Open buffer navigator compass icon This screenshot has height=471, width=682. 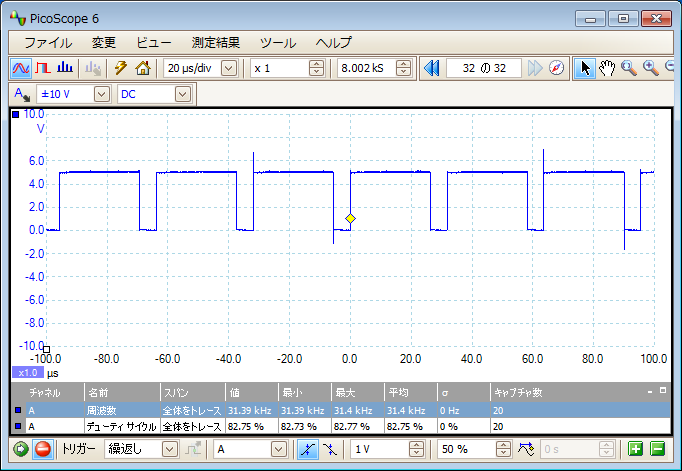556,68
